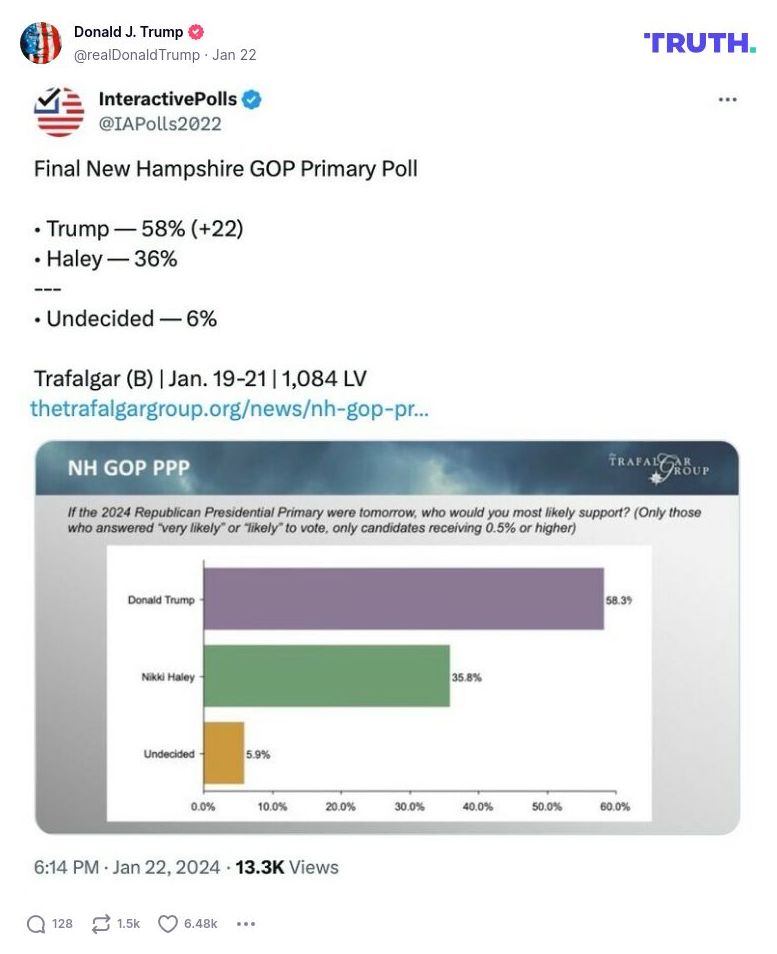Viewport: 777px width, 954px height.
Task: Click the verified checkmark beside InteractivePolls
Action: point(253,99)
